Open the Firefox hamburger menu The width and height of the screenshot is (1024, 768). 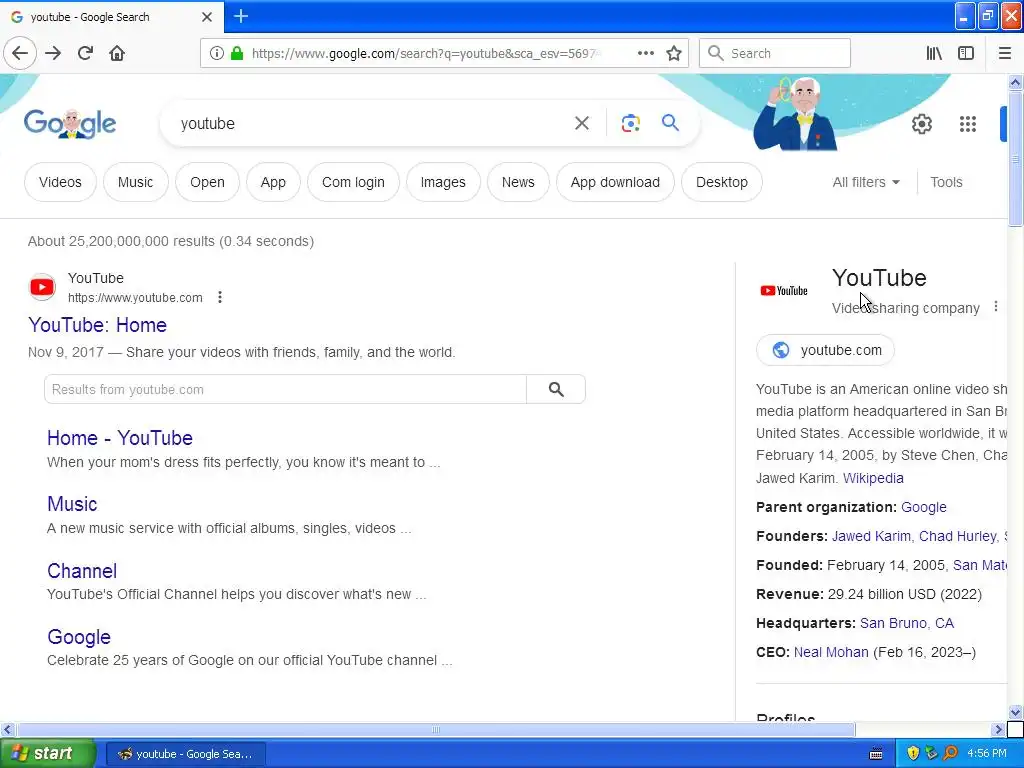pyautogui.click(x=1004, y=53)
